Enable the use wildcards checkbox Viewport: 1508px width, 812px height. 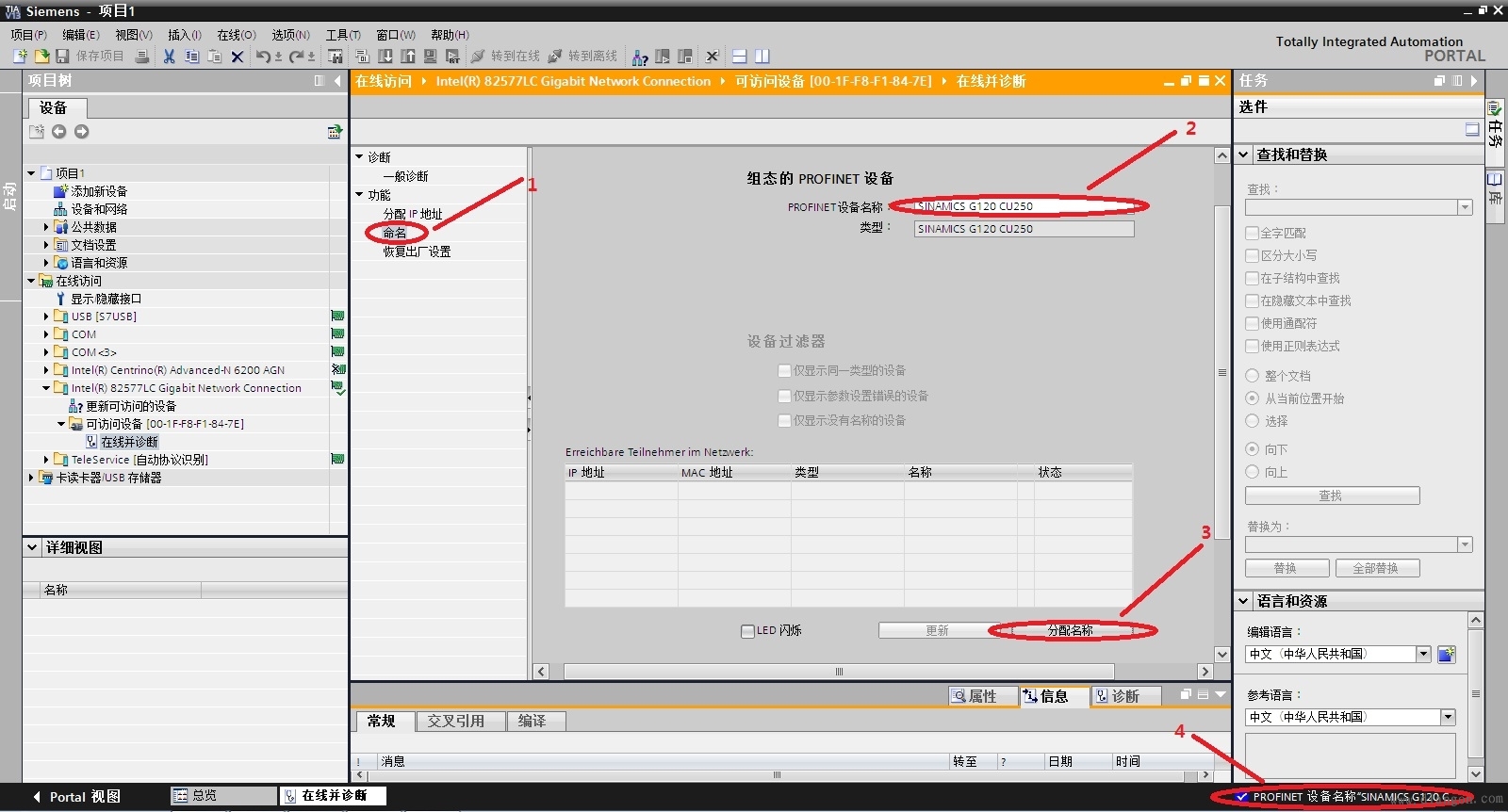click(x=1253, y=323)
